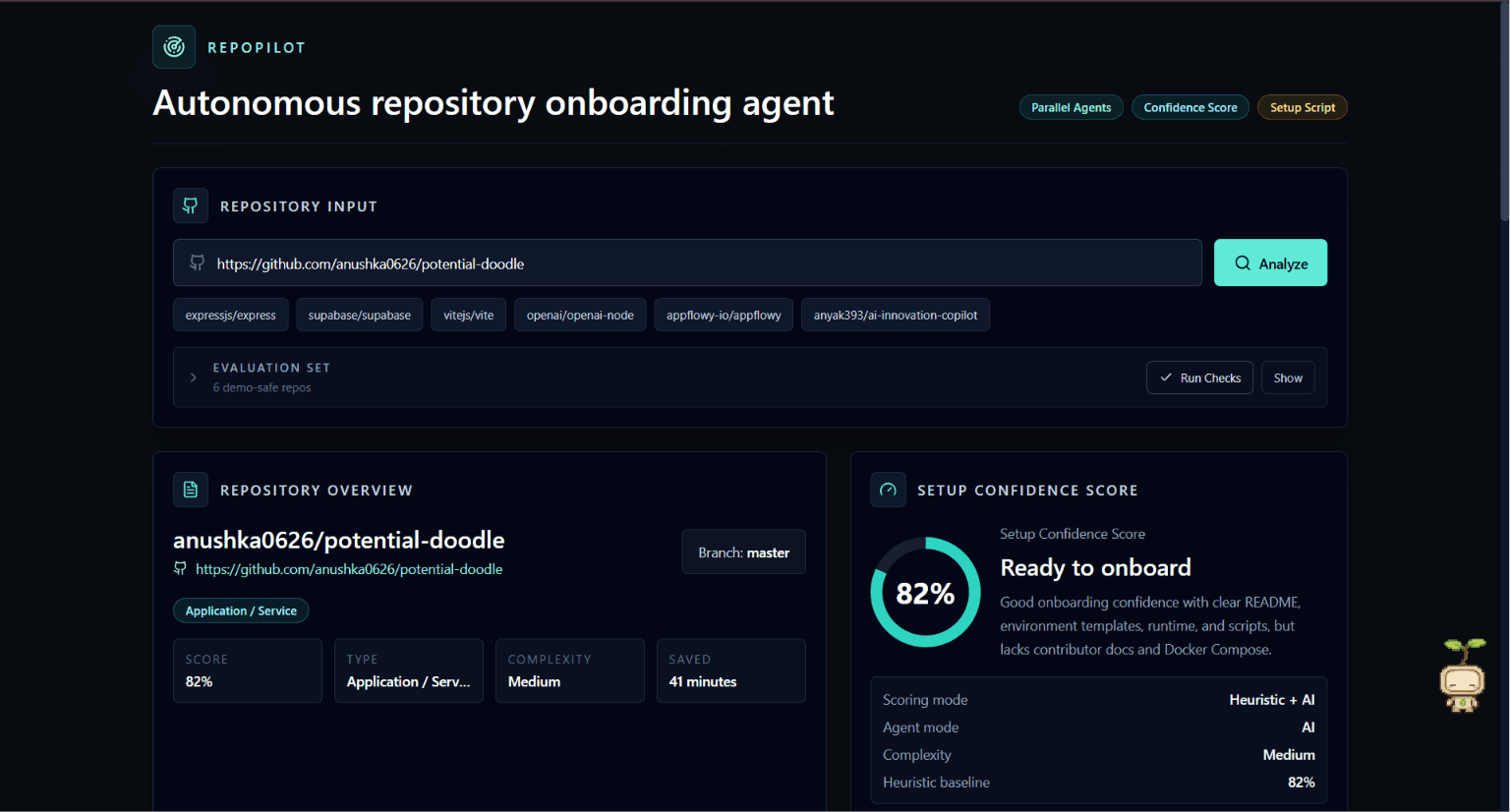Viewport: 1510px width, 812px height.
Task: Click the RepoPilot radar logo icon
Action: 174,47
